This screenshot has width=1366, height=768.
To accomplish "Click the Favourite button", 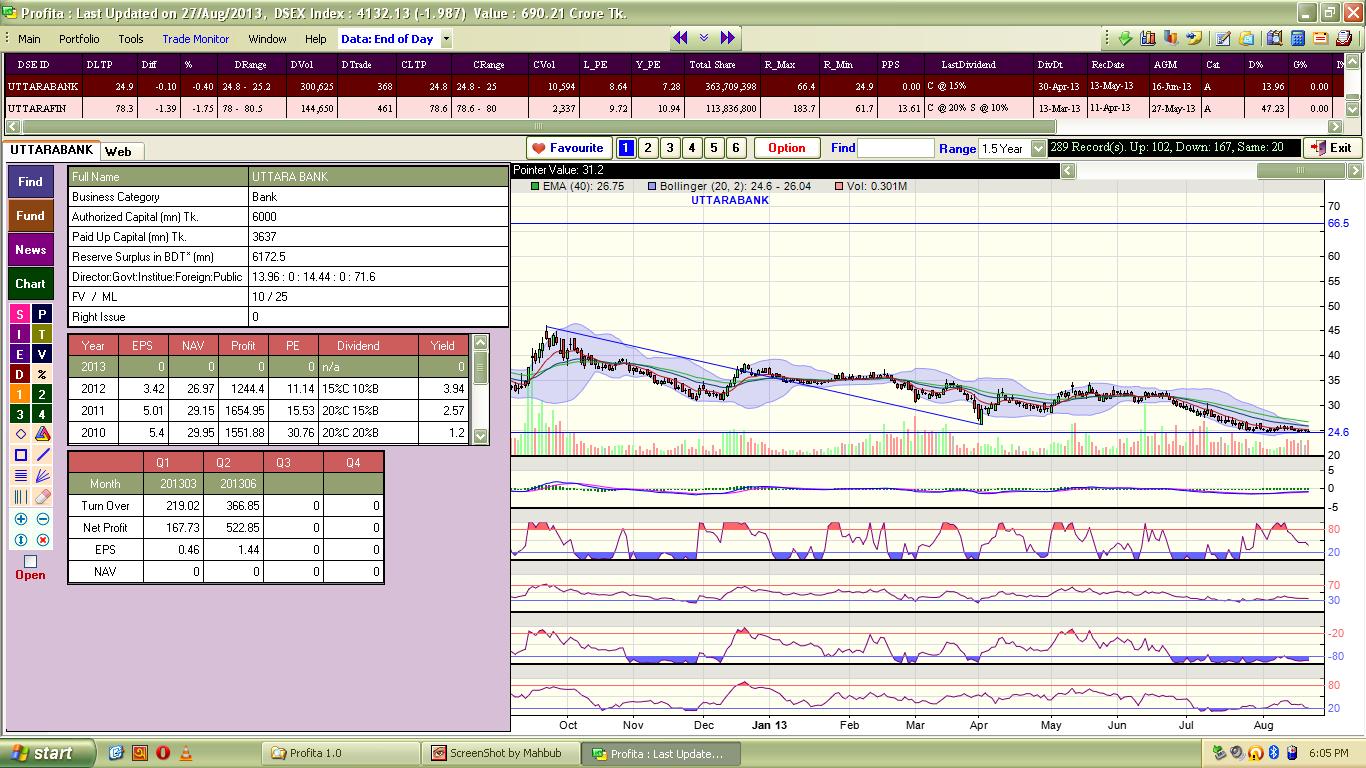I will pyautogui.click(x=567, y=148).
